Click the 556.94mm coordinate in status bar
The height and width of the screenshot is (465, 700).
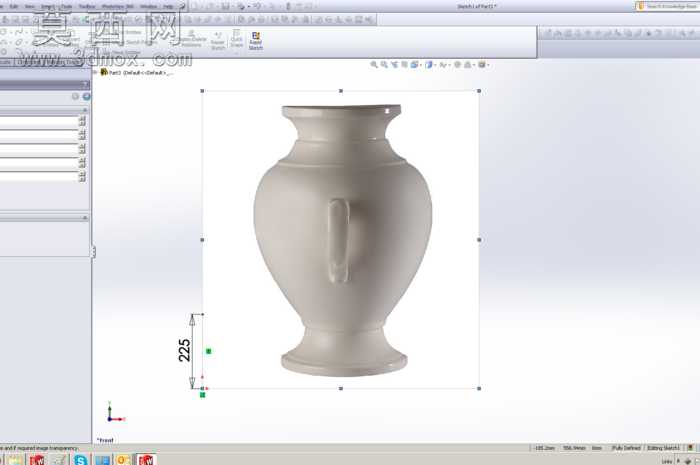coord(573,448)
